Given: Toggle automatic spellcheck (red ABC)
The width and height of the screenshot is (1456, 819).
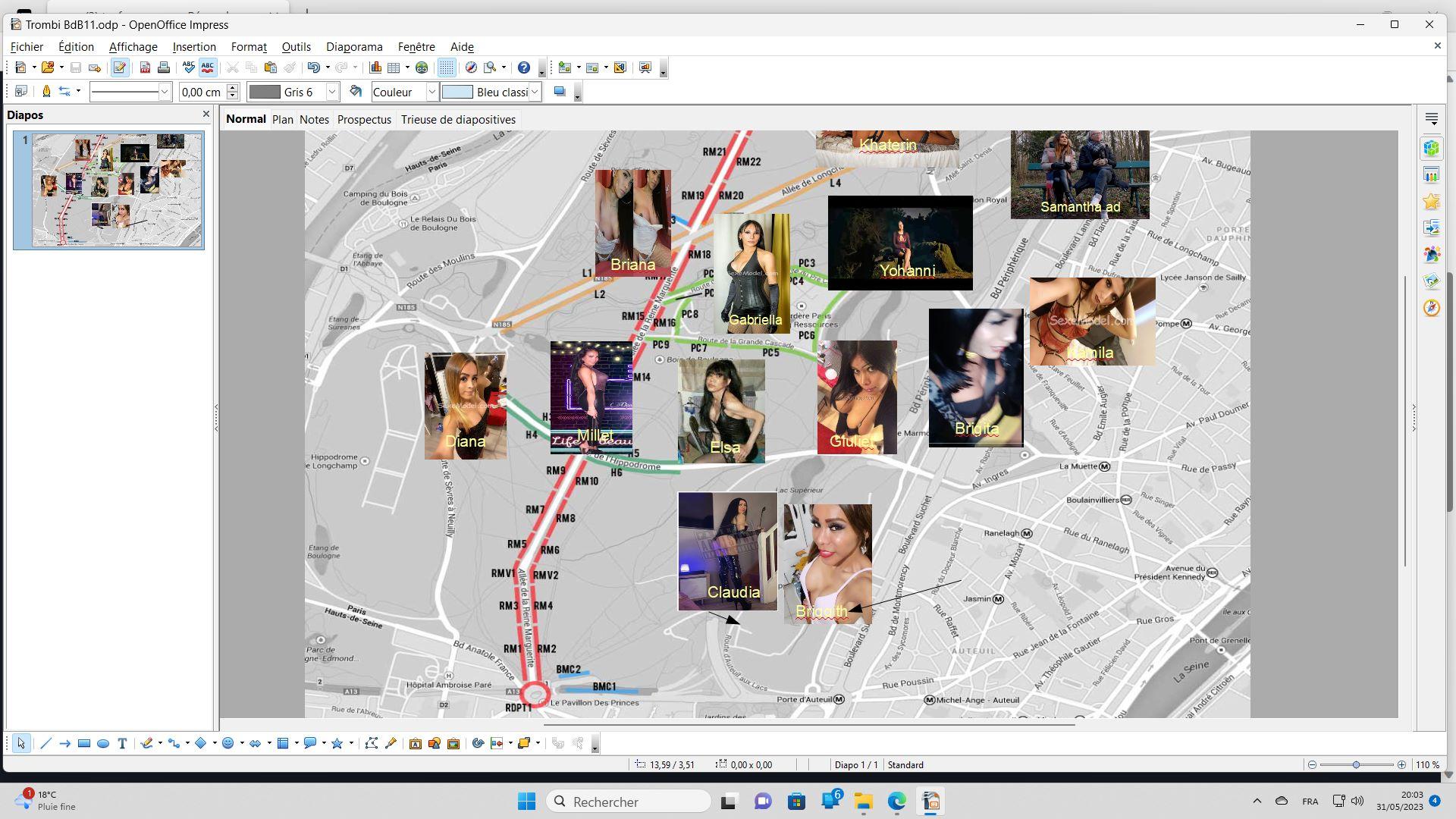Looking at the screenshot, I should (207, 67).
